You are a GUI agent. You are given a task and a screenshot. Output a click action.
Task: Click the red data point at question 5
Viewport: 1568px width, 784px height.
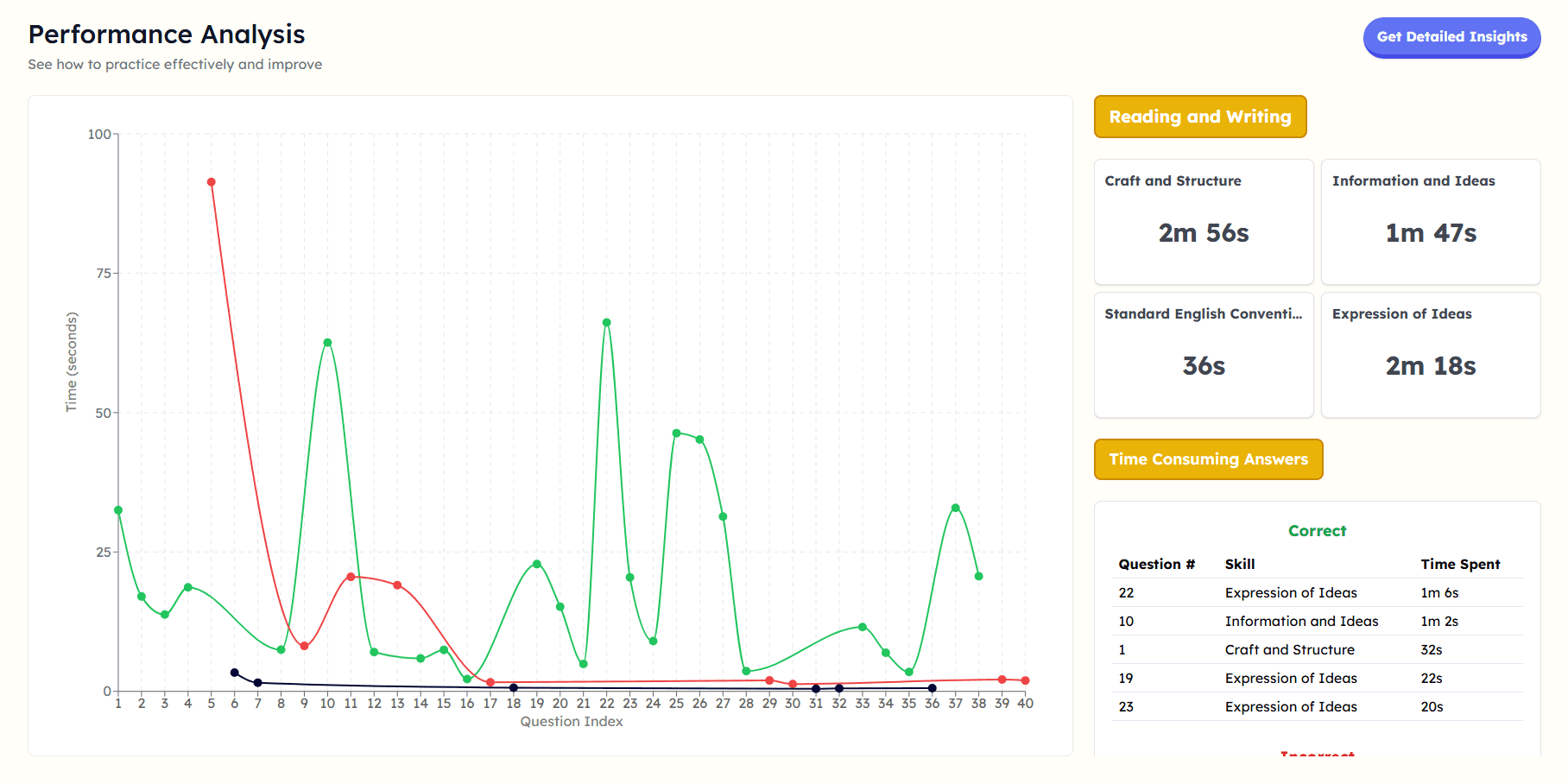(x=210, y=181)
